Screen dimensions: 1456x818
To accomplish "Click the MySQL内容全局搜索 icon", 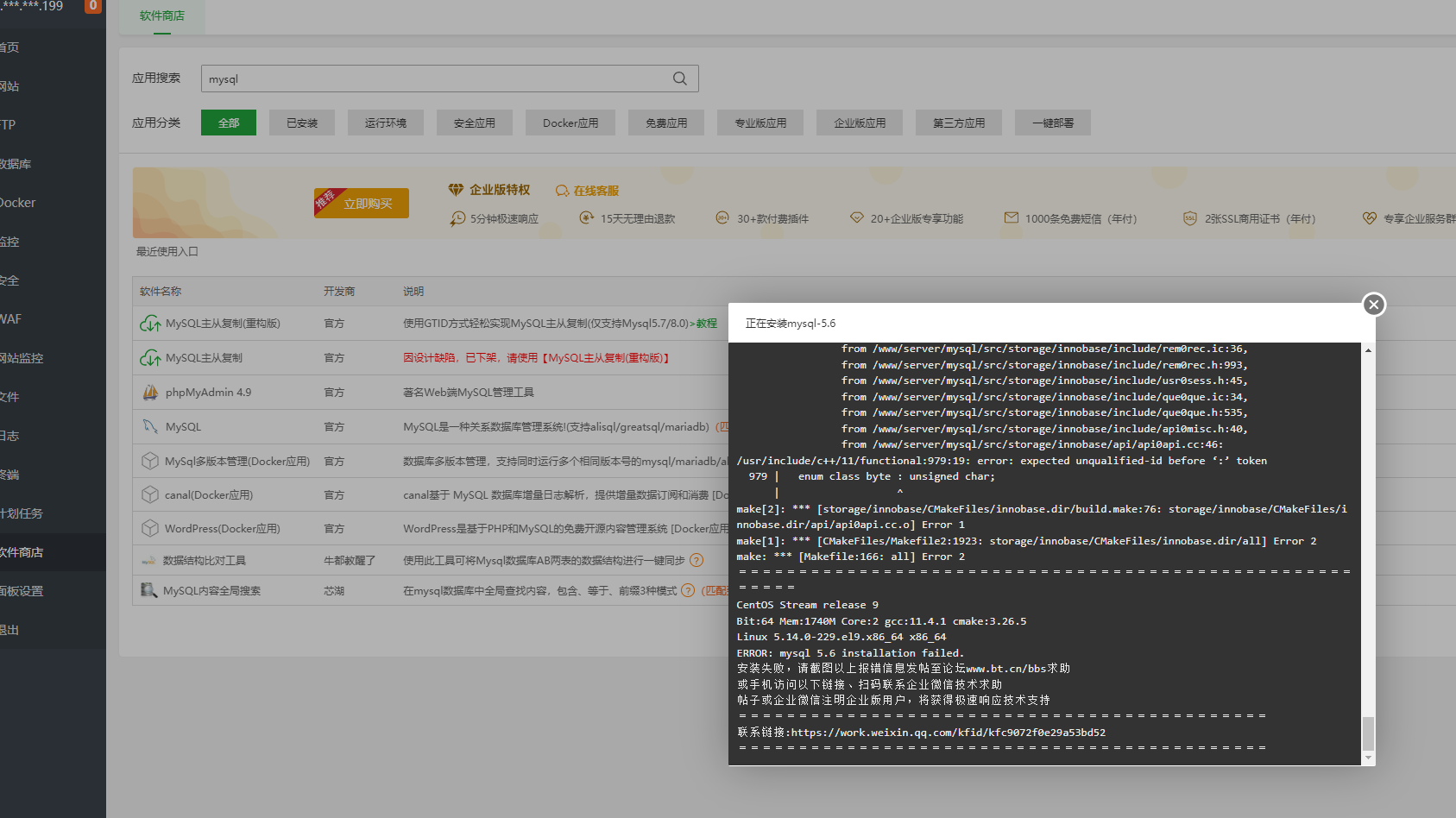I will point(148,590).
